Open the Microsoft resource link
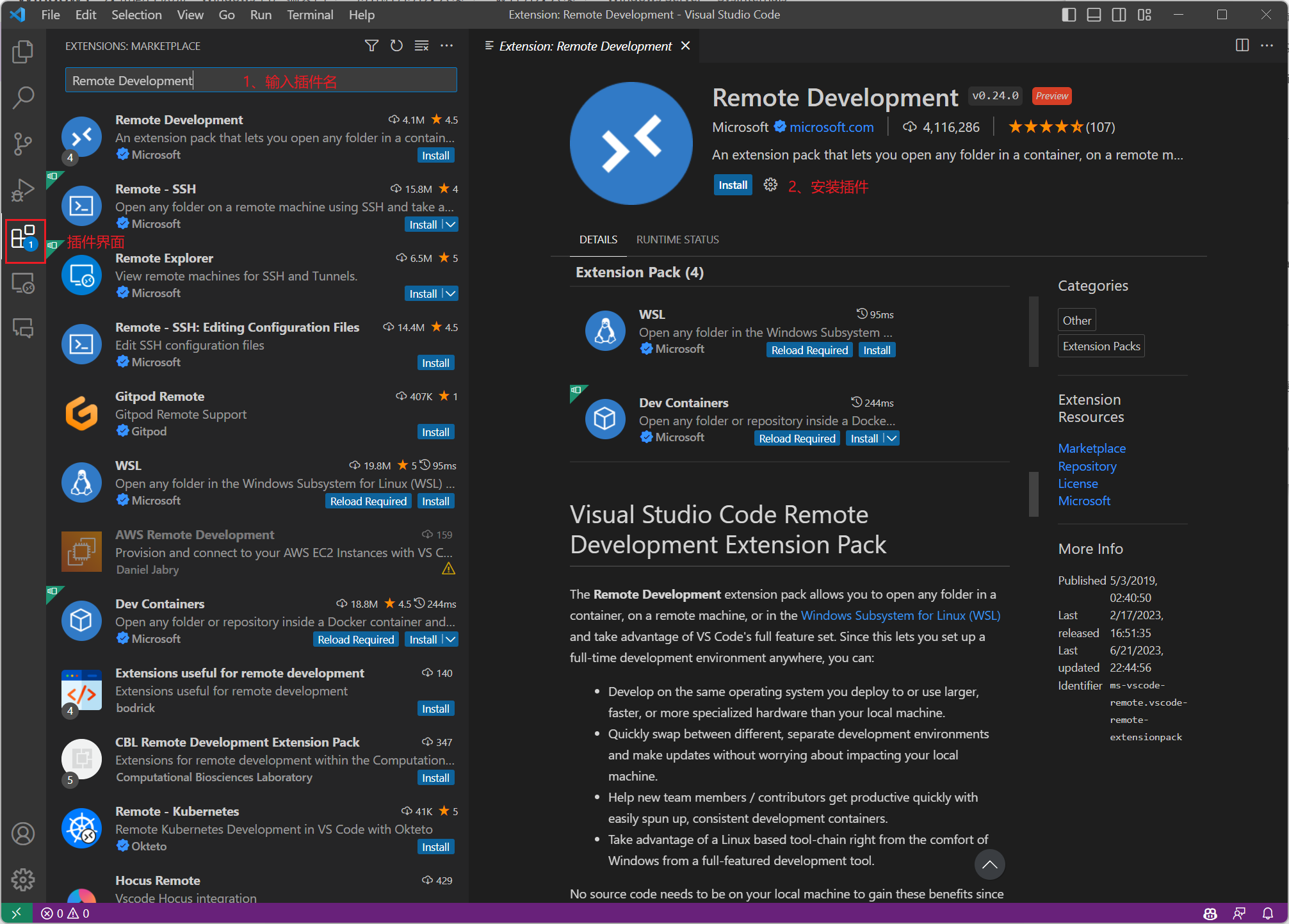1289x924 pixels. coord(1084,501)
